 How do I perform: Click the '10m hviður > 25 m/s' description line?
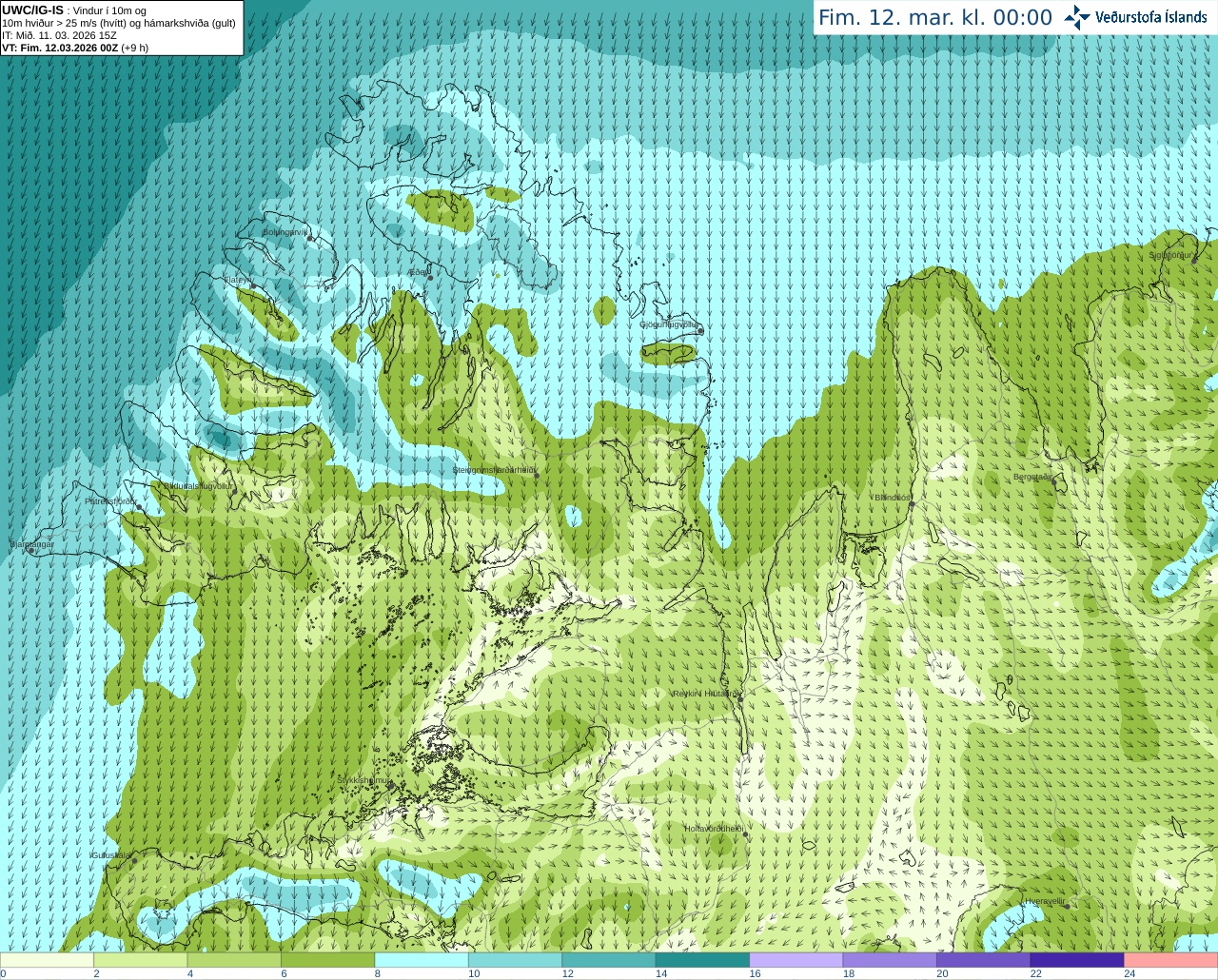(119, 23)
